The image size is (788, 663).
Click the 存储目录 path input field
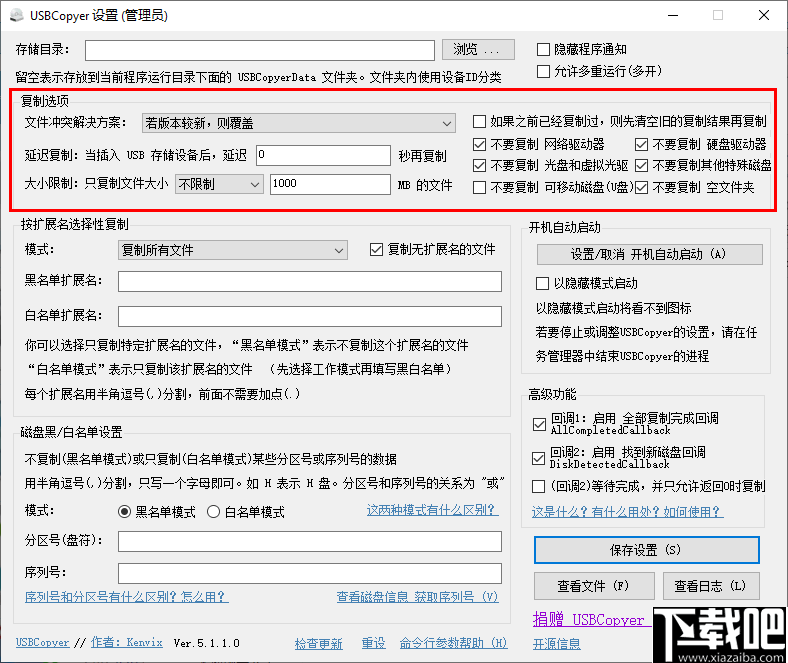(x=260, y=50)
